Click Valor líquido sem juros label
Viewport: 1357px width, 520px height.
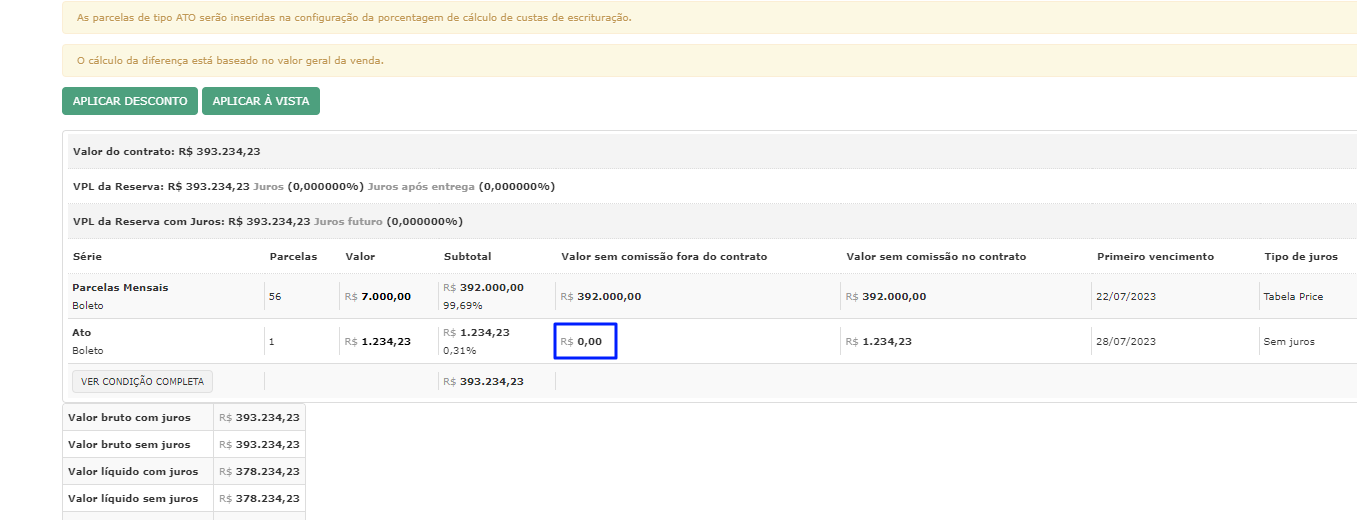133,498
